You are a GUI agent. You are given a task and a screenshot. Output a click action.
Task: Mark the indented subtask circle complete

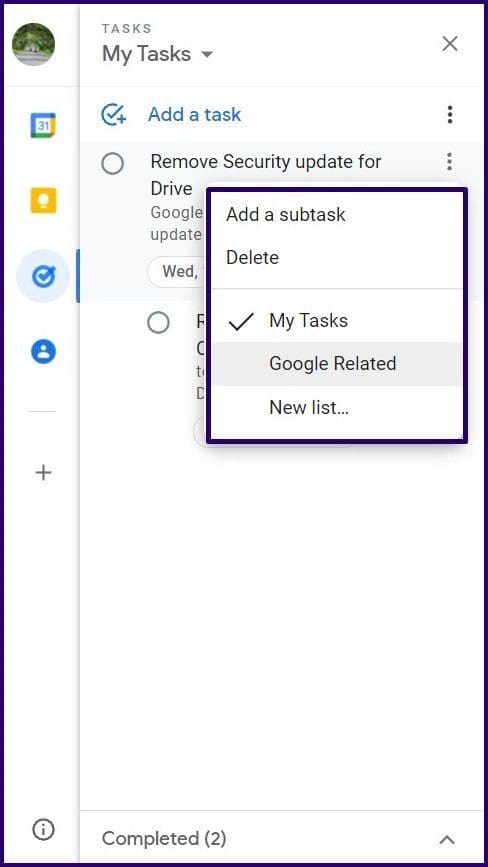point(159,322)
